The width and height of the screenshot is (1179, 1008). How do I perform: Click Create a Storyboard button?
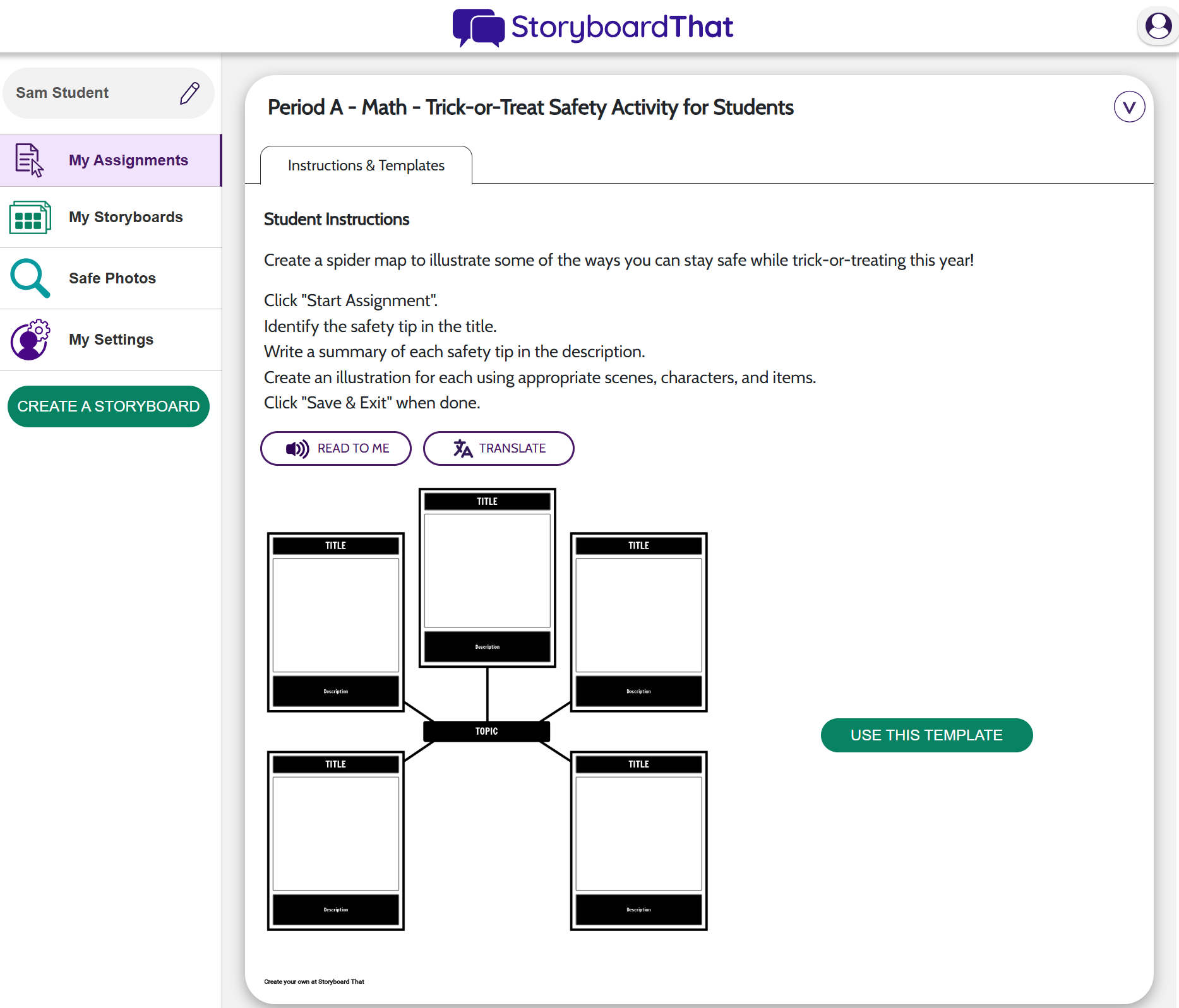click(x=109, y=406)
